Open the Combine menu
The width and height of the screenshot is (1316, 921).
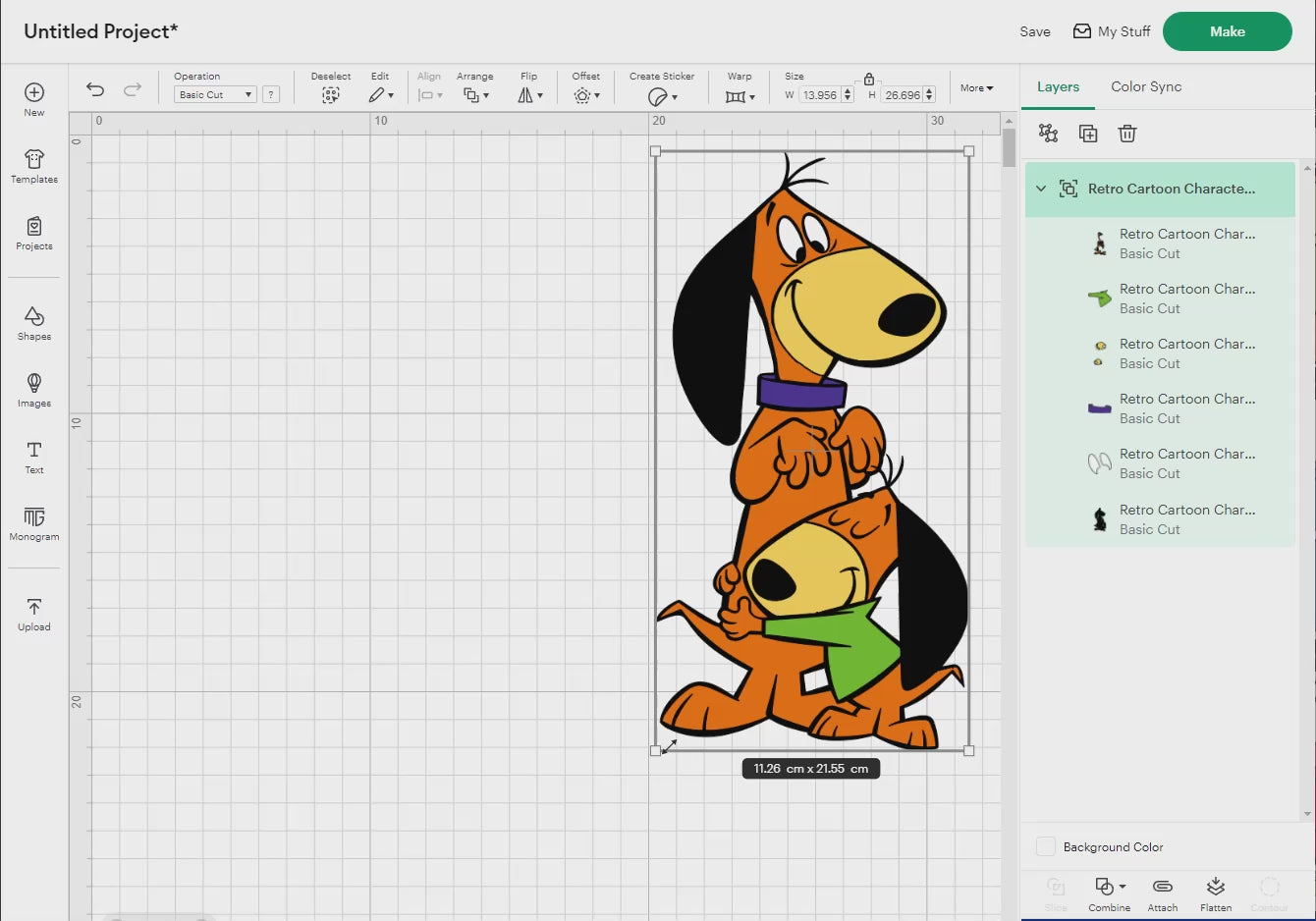coord(1110,894)
